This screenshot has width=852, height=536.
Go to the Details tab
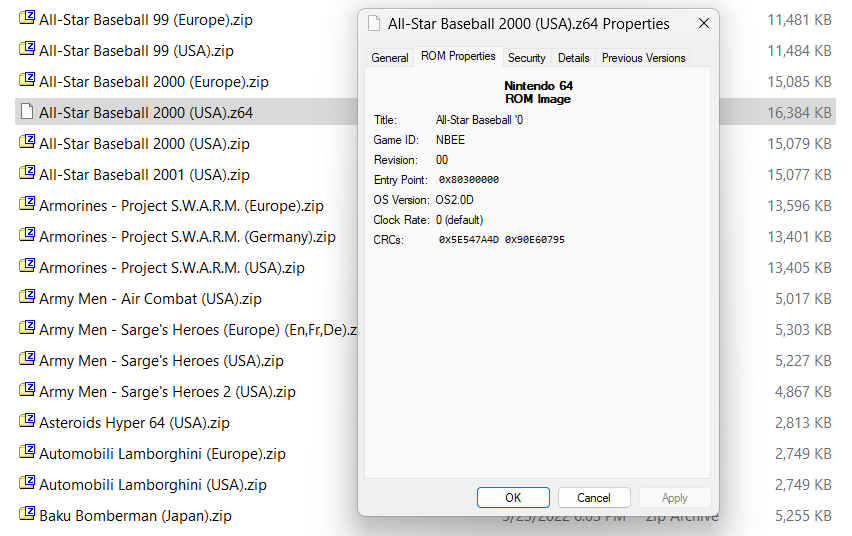[x=573, y=58]
